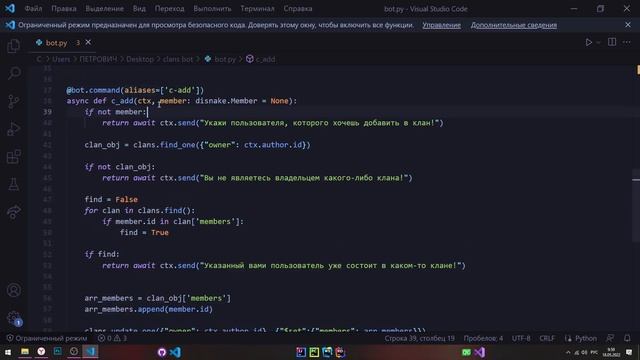This screenshot has width=640, height=360.
Task: Open the errors and warnings status indicator
Action: point(112,338)
